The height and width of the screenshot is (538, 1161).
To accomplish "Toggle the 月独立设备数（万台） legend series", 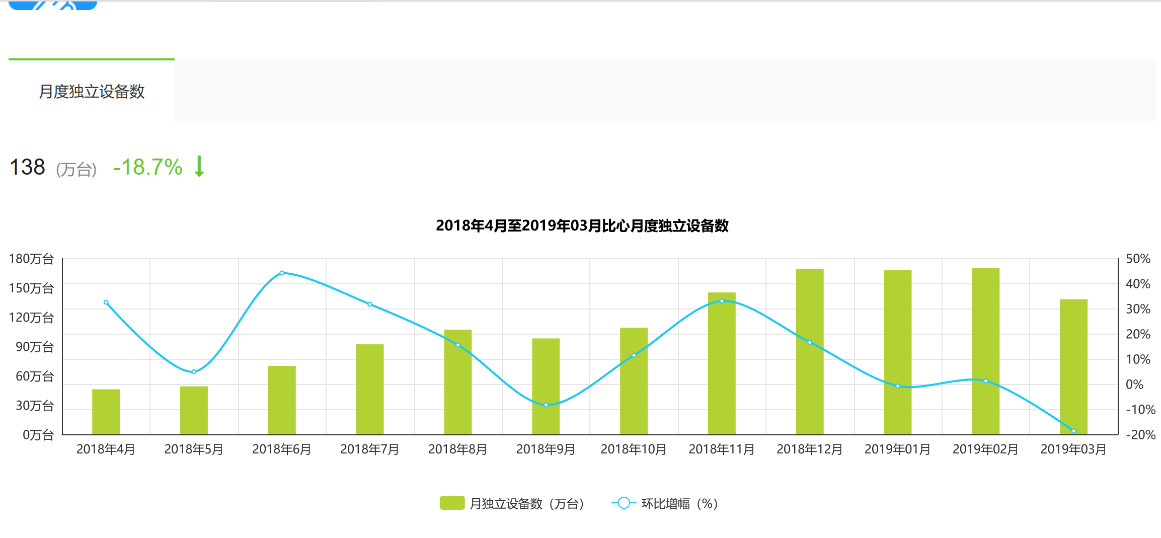I will coord(512,504).
